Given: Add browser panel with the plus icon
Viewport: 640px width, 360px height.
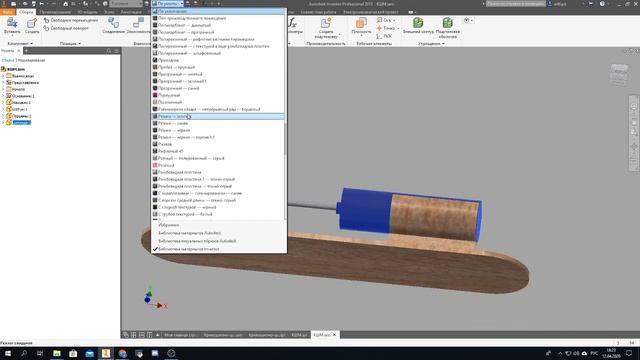Looking at the screenshot, I should (26, 51).
